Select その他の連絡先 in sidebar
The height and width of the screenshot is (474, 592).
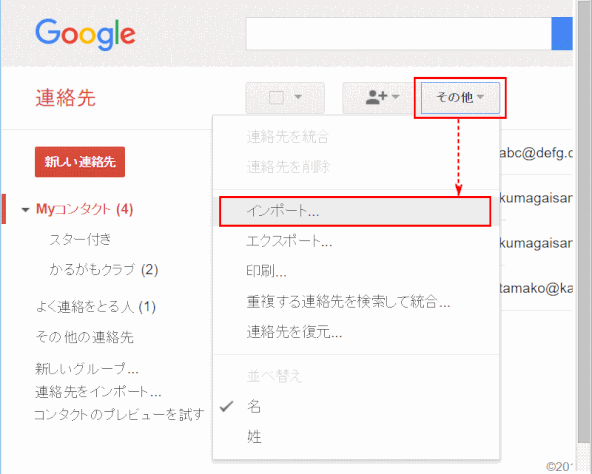point(85,337)
